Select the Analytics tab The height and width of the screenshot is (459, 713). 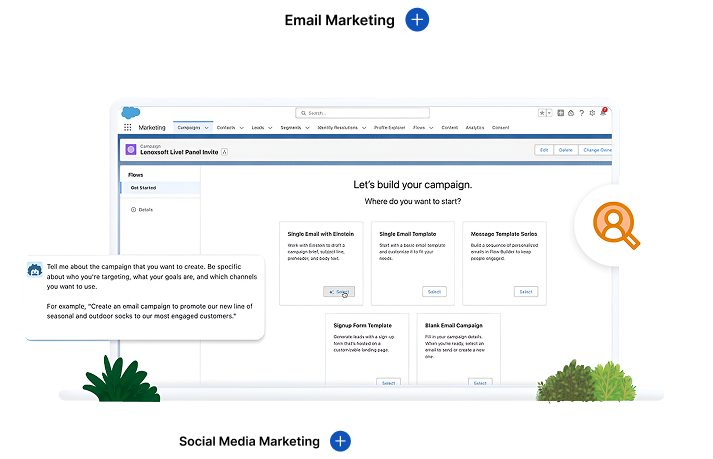475,128
